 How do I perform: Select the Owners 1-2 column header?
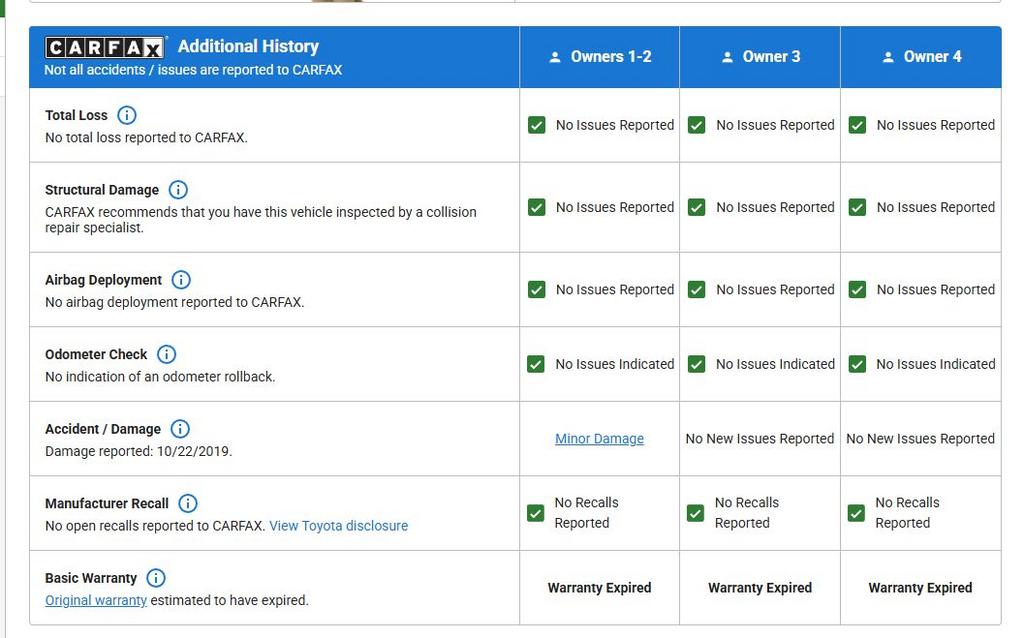(x=600, y=57)
